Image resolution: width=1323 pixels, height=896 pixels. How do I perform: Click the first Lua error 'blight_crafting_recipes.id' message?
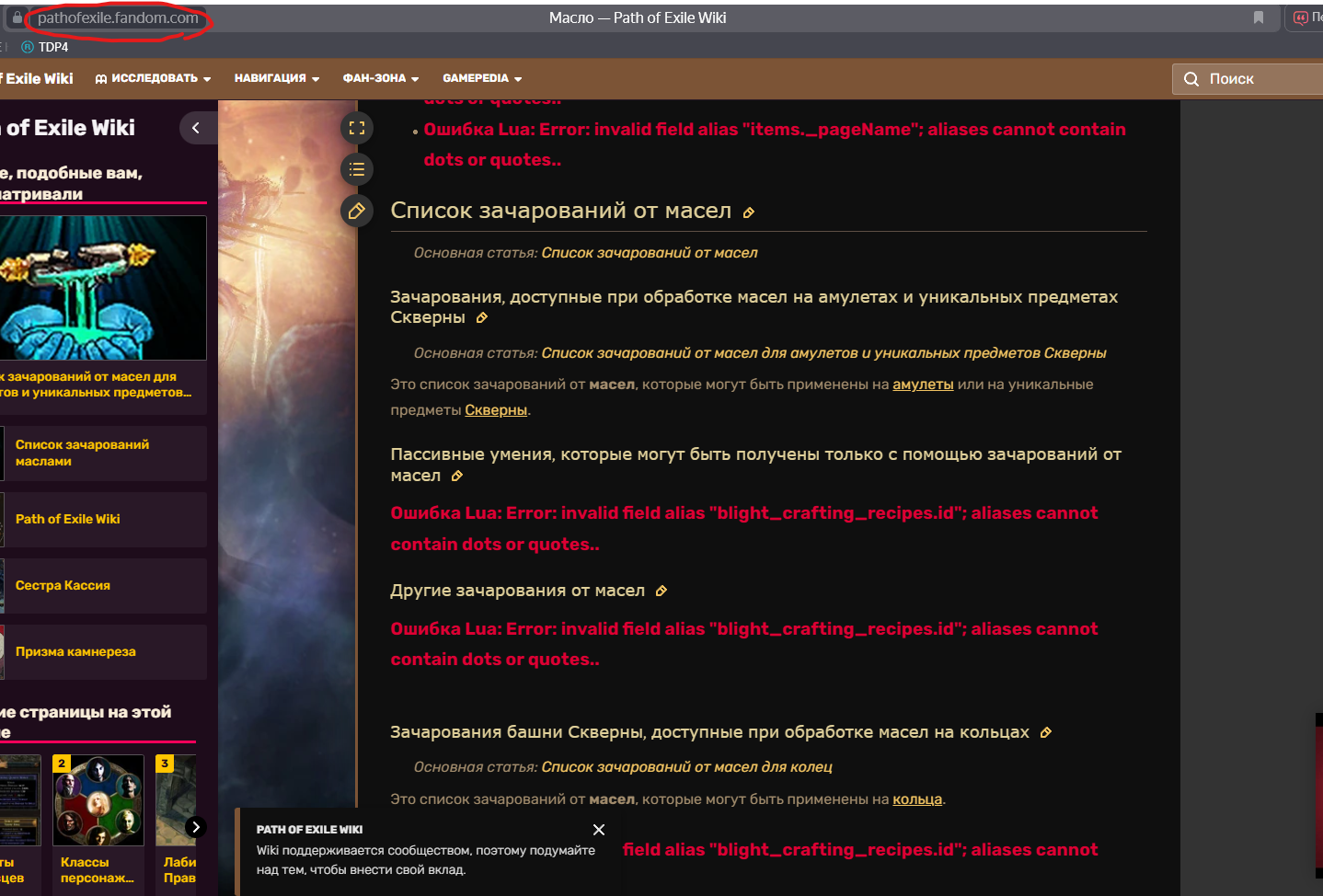point(744,528)
